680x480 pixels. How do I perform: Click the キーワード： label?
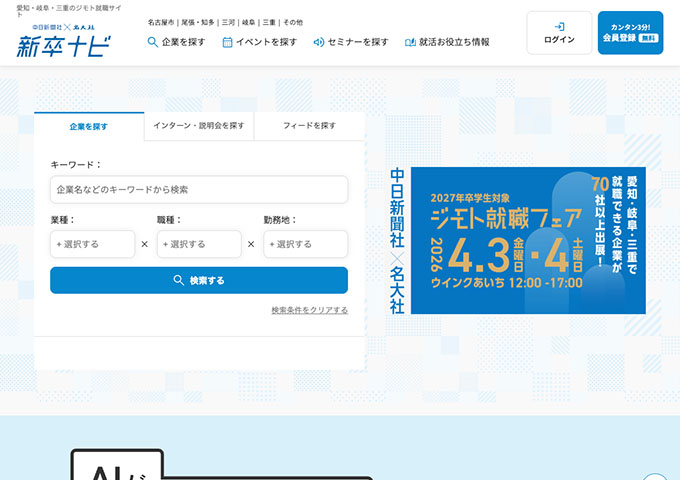[x=76, y=165]
